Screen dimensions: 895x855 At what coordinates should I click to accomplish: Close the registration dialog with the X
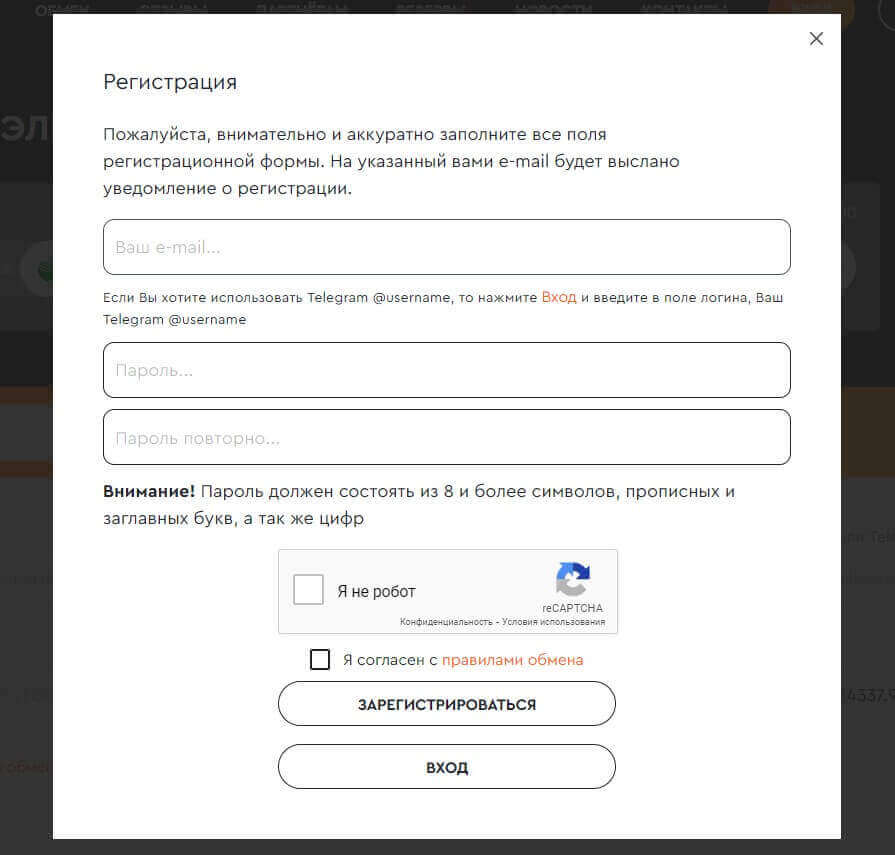pos(816,39)
